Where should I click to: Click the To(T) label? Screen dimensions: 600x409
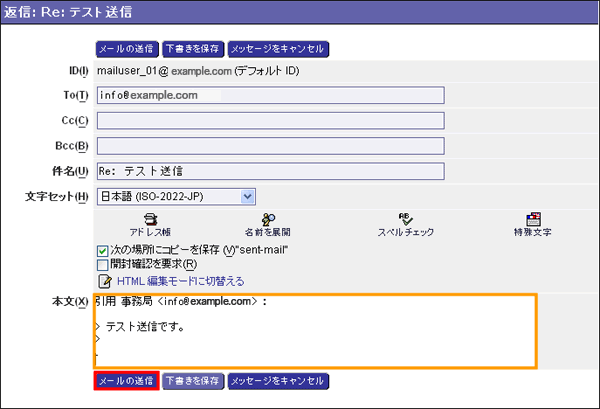(x=76, y=95)
